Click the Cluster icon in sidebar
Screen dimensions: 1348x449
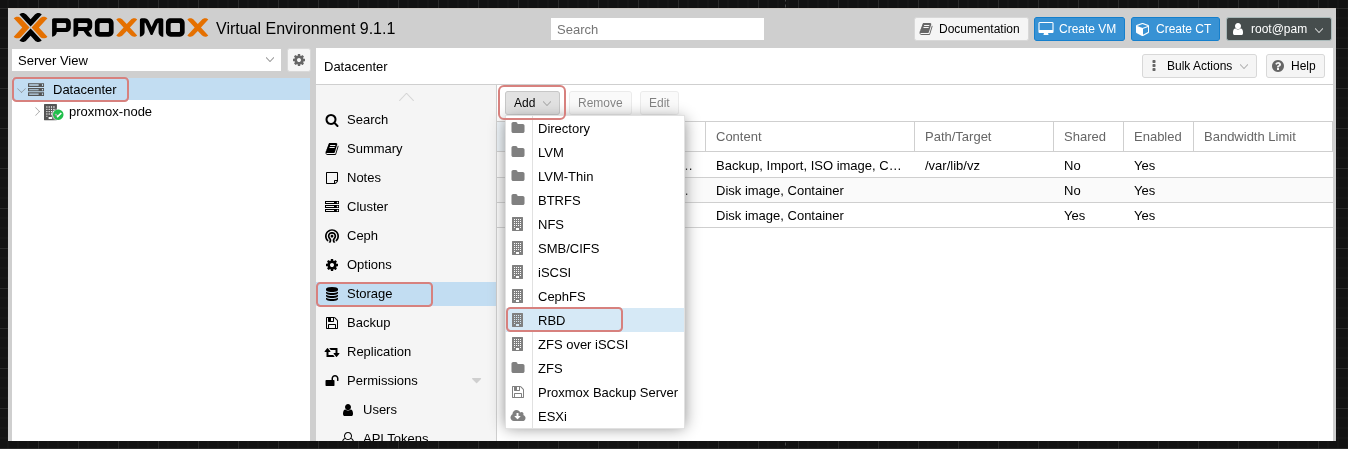pos(332,207)
